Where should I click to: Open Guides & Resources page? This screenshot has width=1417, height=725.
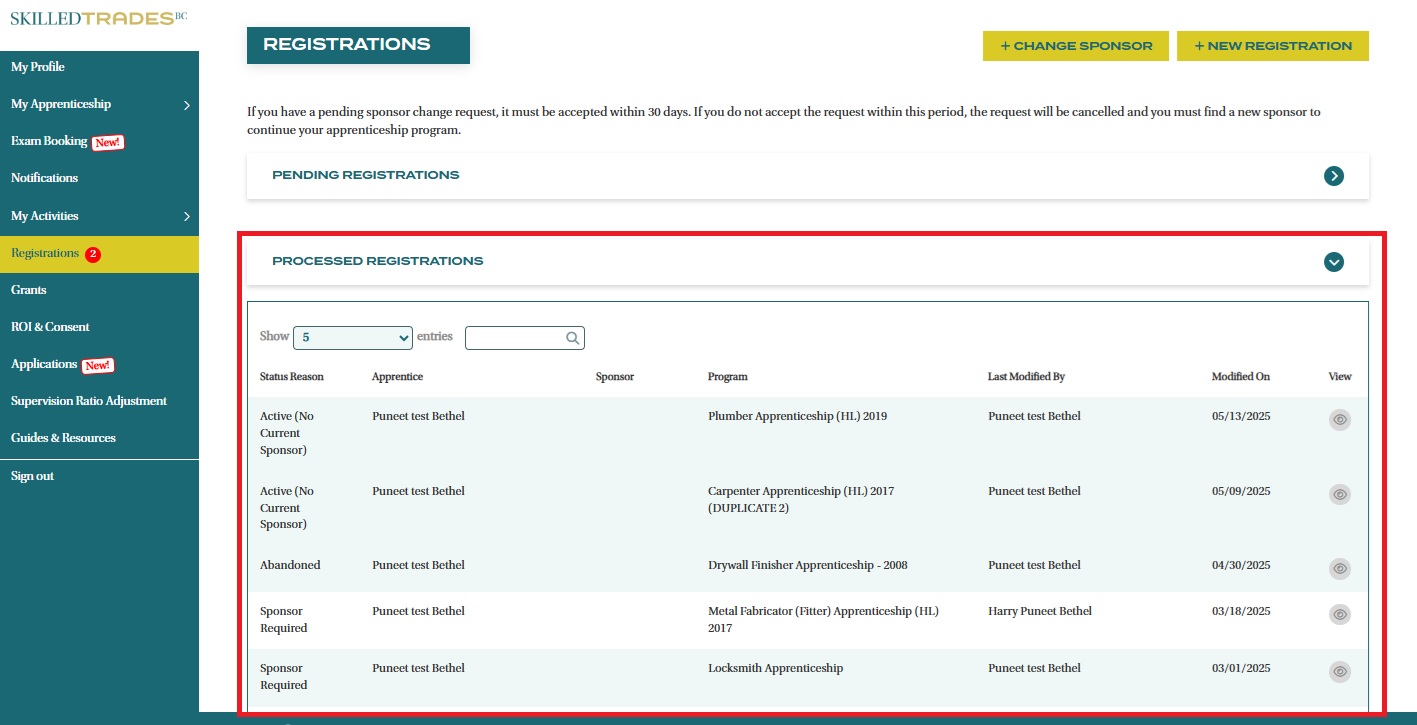(63, 438)
